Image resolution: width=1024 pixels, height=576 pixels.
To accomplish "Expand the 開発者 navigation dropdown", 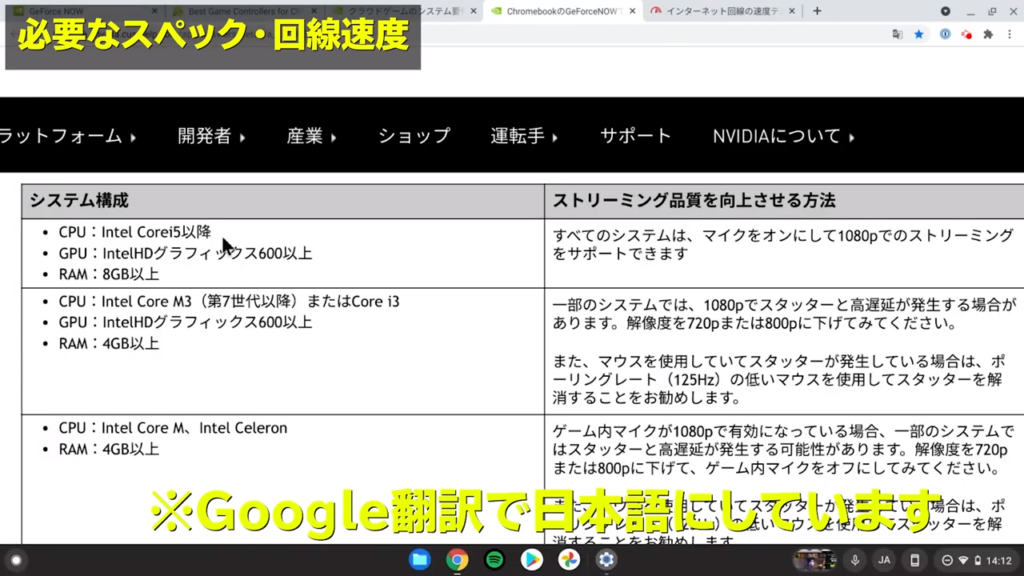I will (x=211, y=136).
